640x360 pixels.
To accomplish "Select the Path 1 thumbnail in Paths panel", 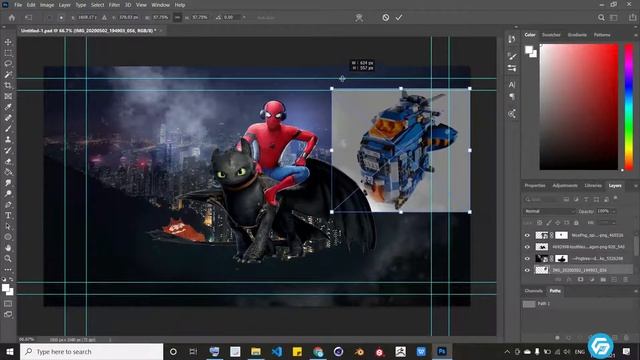I will pos(529,304).
